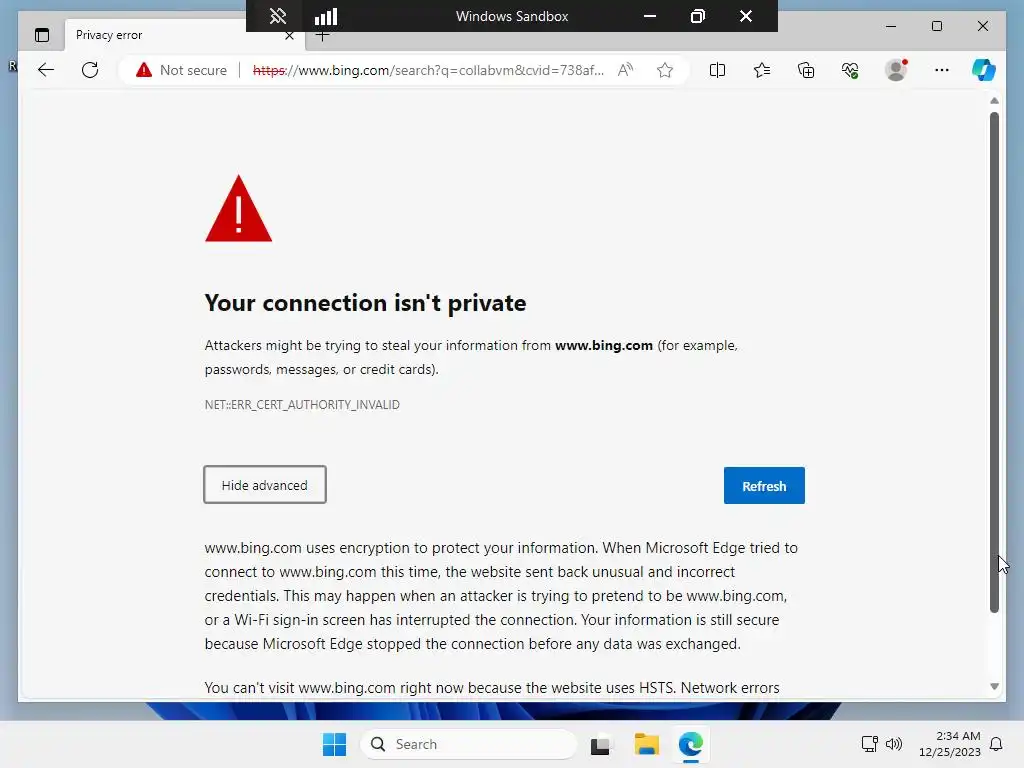1024x768 pixels.
Task: Open the Windows Start menu
Action: pyautogui.click(x=334, y=744)
